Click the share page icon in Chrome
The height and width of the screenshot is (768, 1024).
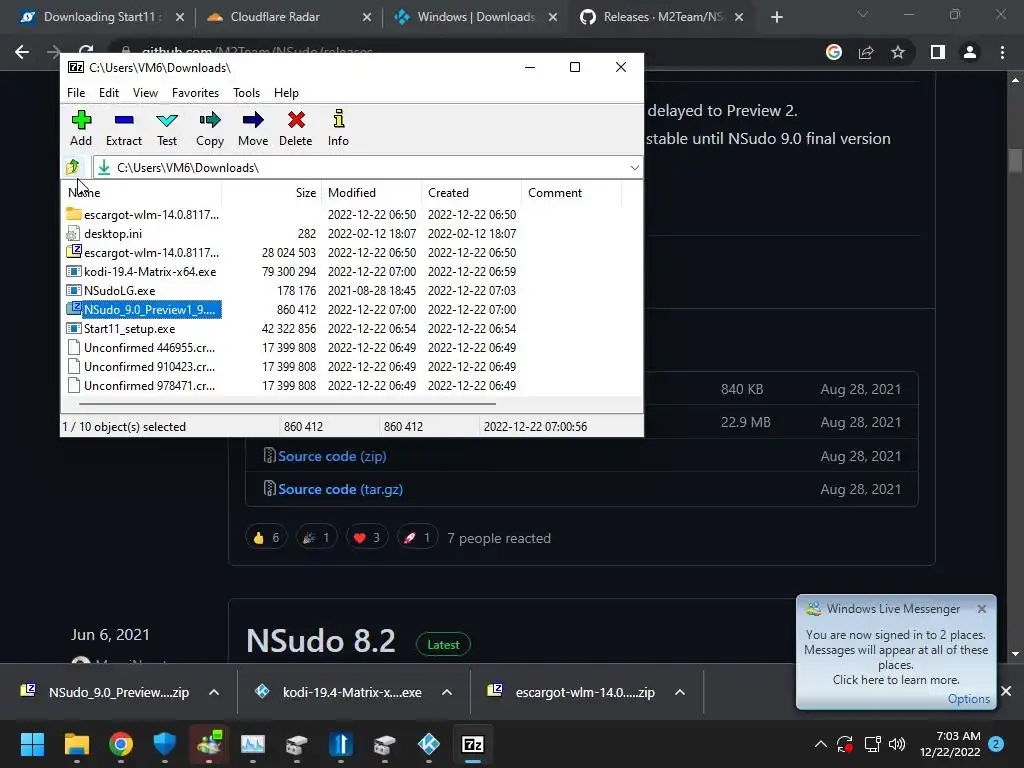click(x=866, y=52)
